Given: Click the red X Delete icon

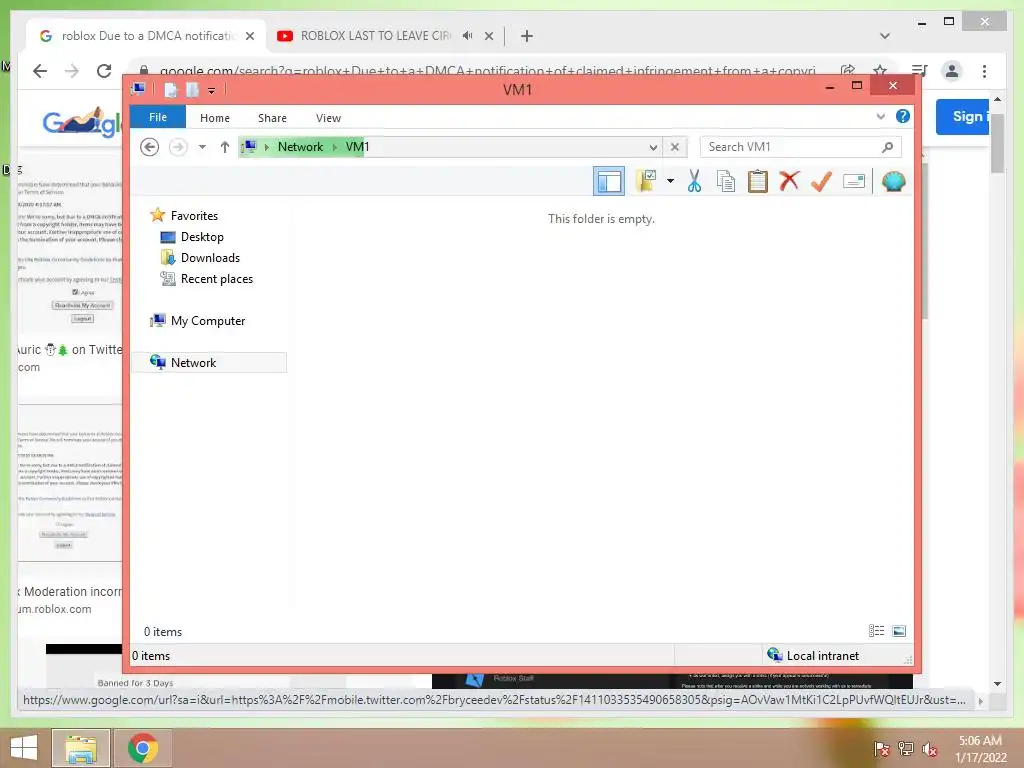Looking at the screenshot, I should 789,181.
